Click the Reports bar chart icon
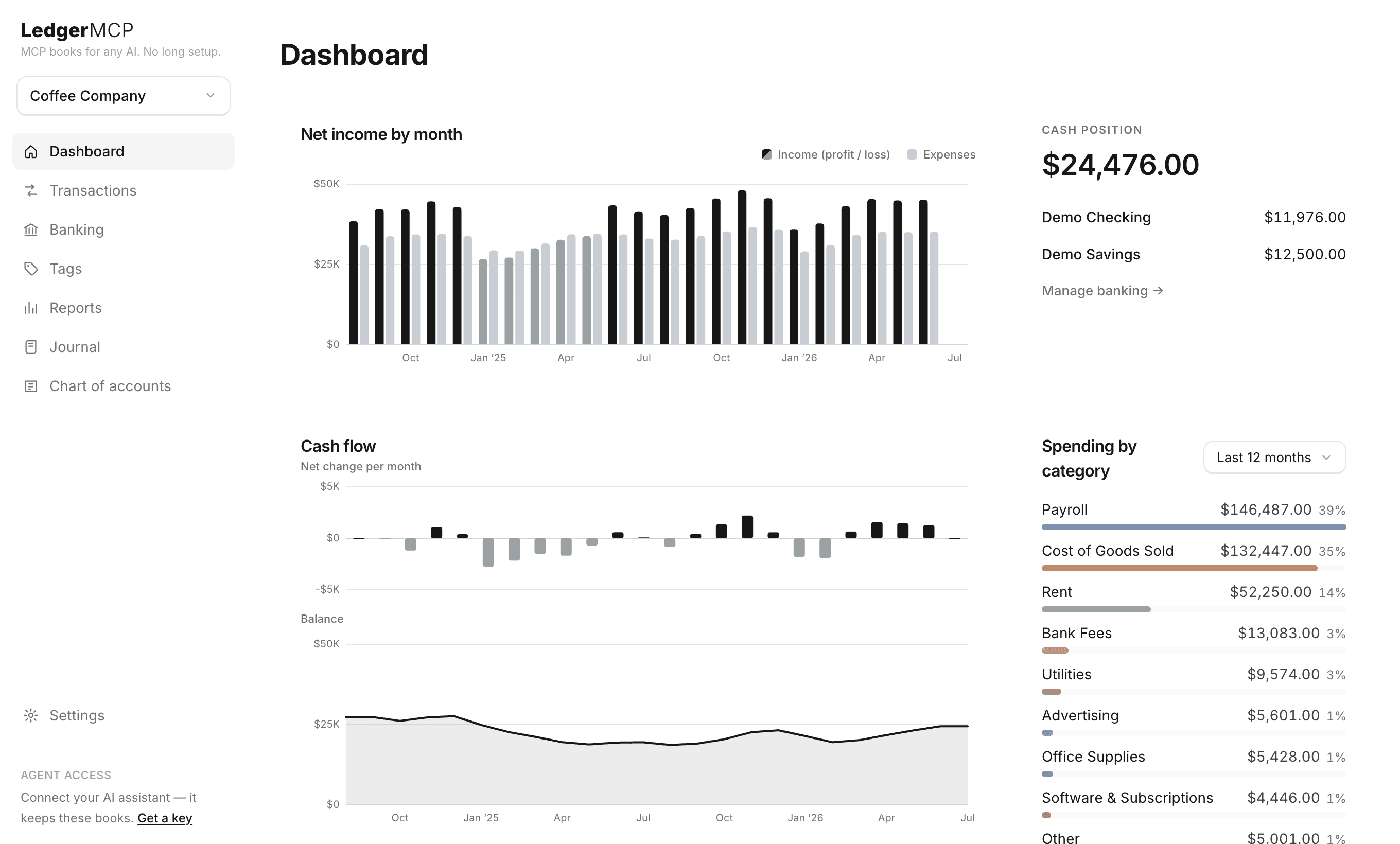The height and width of the screenshot is (844, 1400). pos(31,308)
